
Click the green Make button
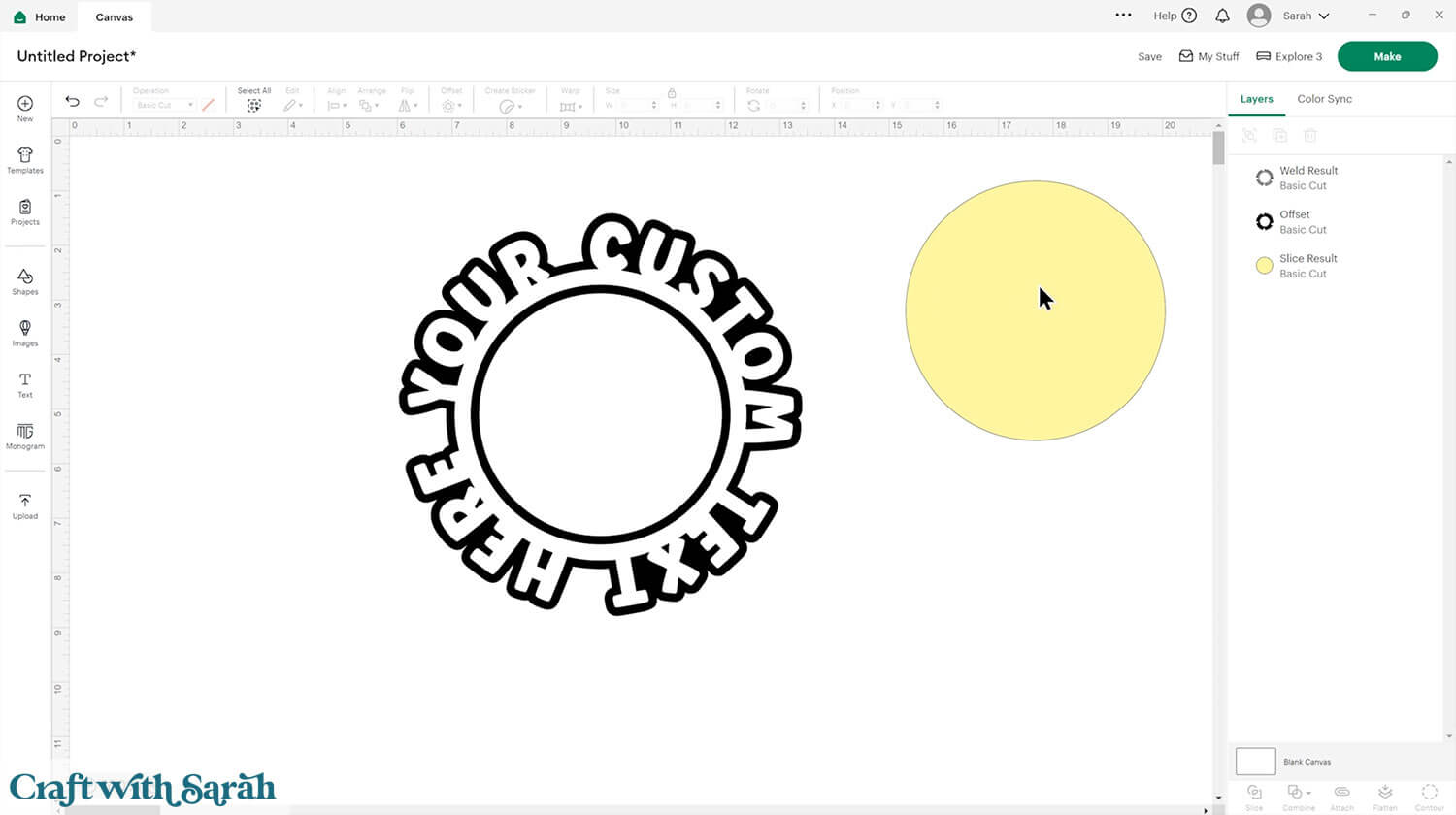click(x=1387, y=56)
